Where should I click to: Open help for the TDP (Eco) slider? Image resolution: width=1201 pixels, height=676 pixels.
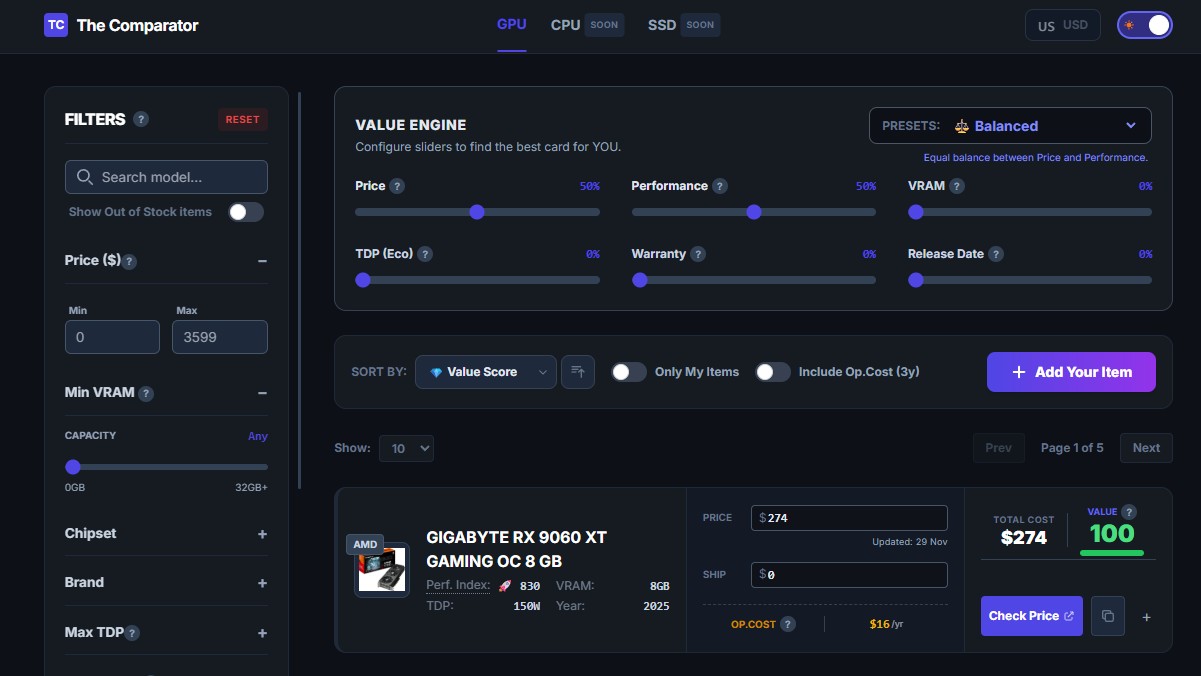pos(425,254)
